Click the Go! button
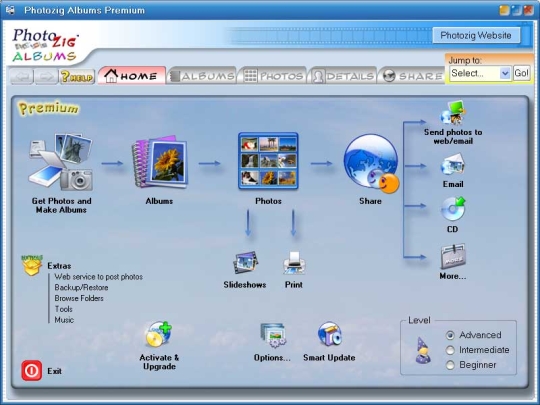 click(521, 73)
